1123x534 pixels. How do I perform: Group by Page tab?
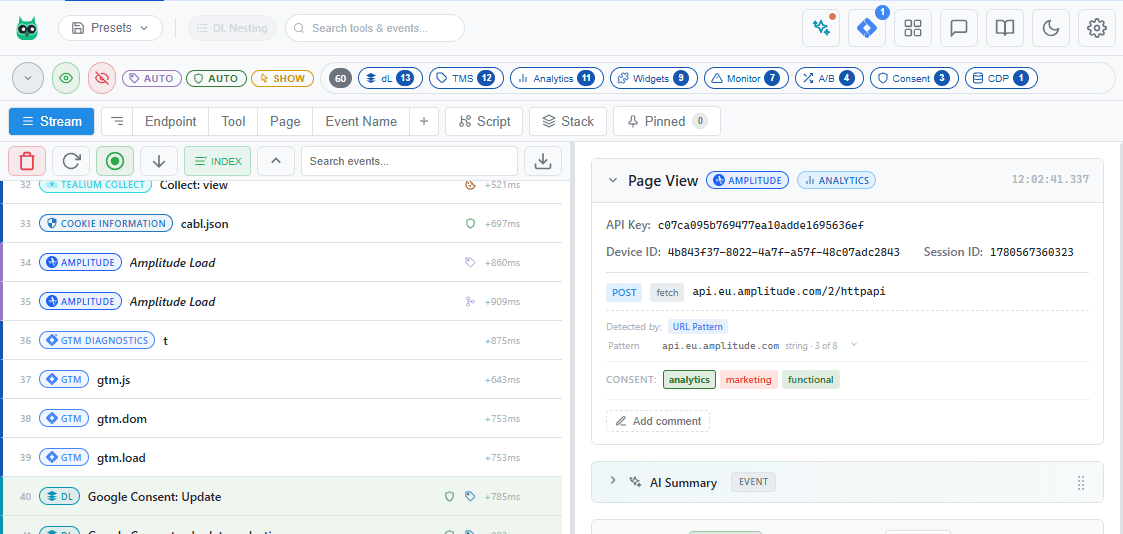[285, 121]
